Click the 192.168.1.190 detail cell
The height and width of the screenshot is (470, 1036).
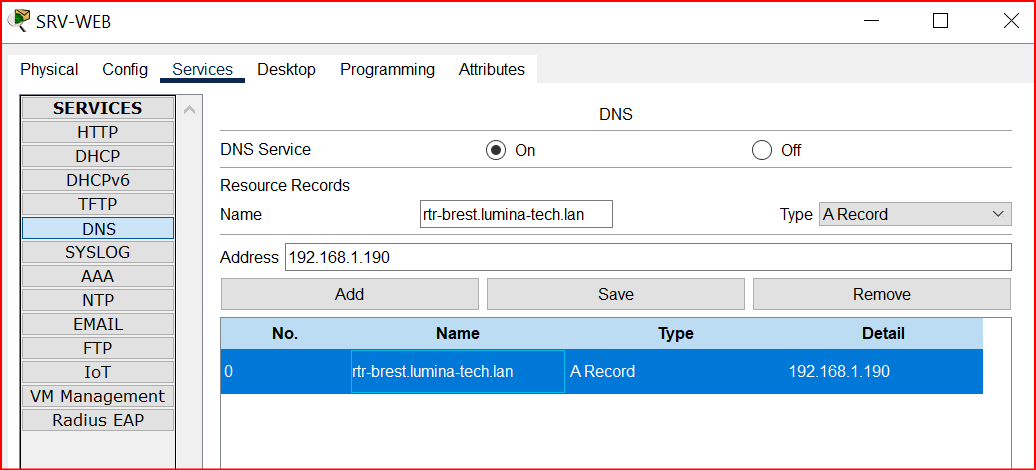click(x=884, y=372)
